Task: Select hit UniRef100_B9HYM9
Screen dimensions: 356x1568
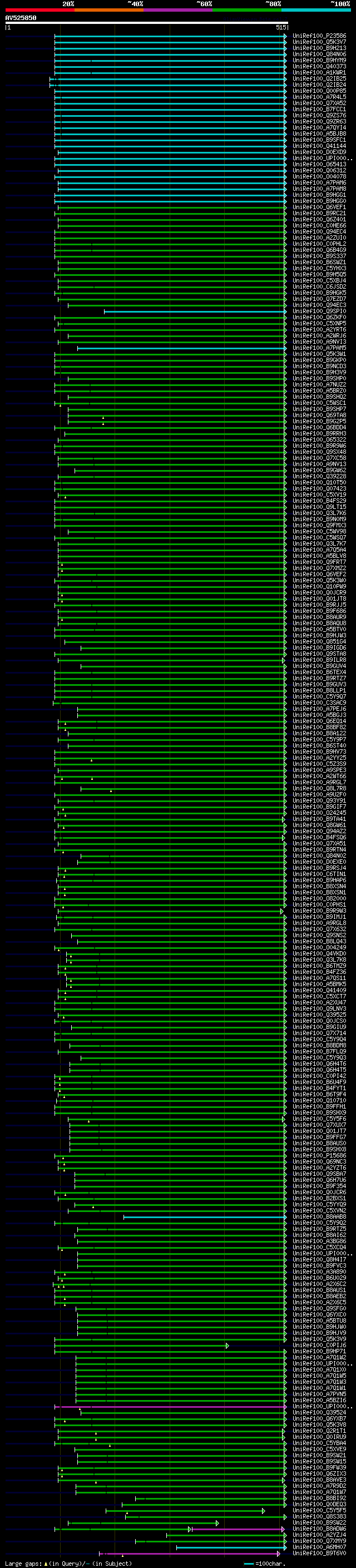Action: (319, 60)
